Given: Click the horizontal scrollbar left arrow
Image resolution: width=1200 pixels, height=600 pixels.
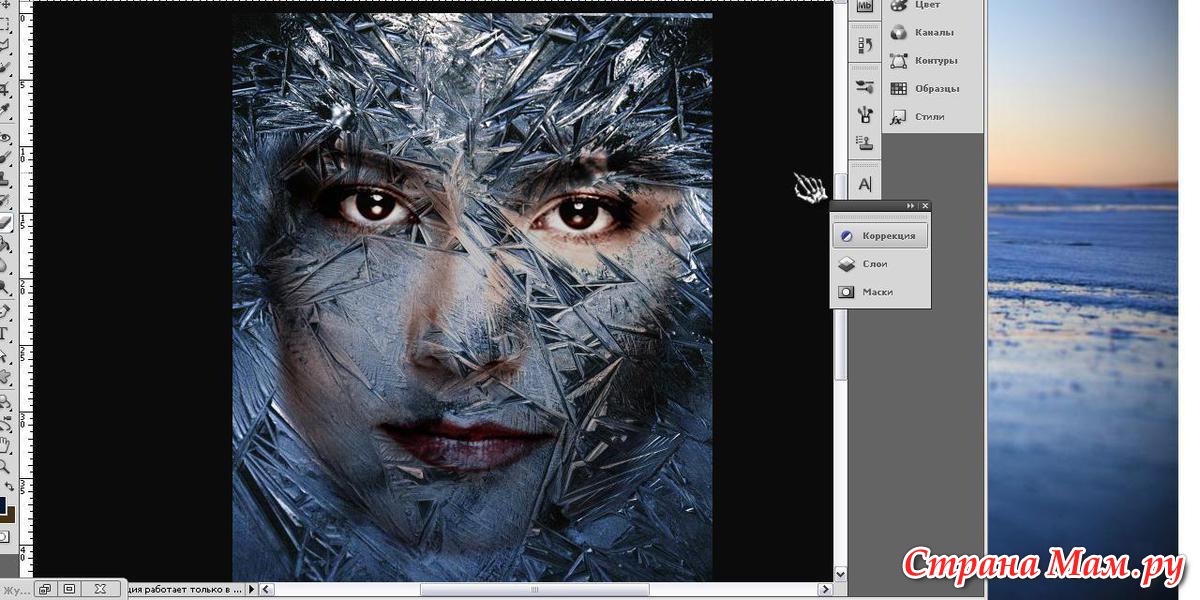Looking at the screenshot, I should (x=265, y=589).
